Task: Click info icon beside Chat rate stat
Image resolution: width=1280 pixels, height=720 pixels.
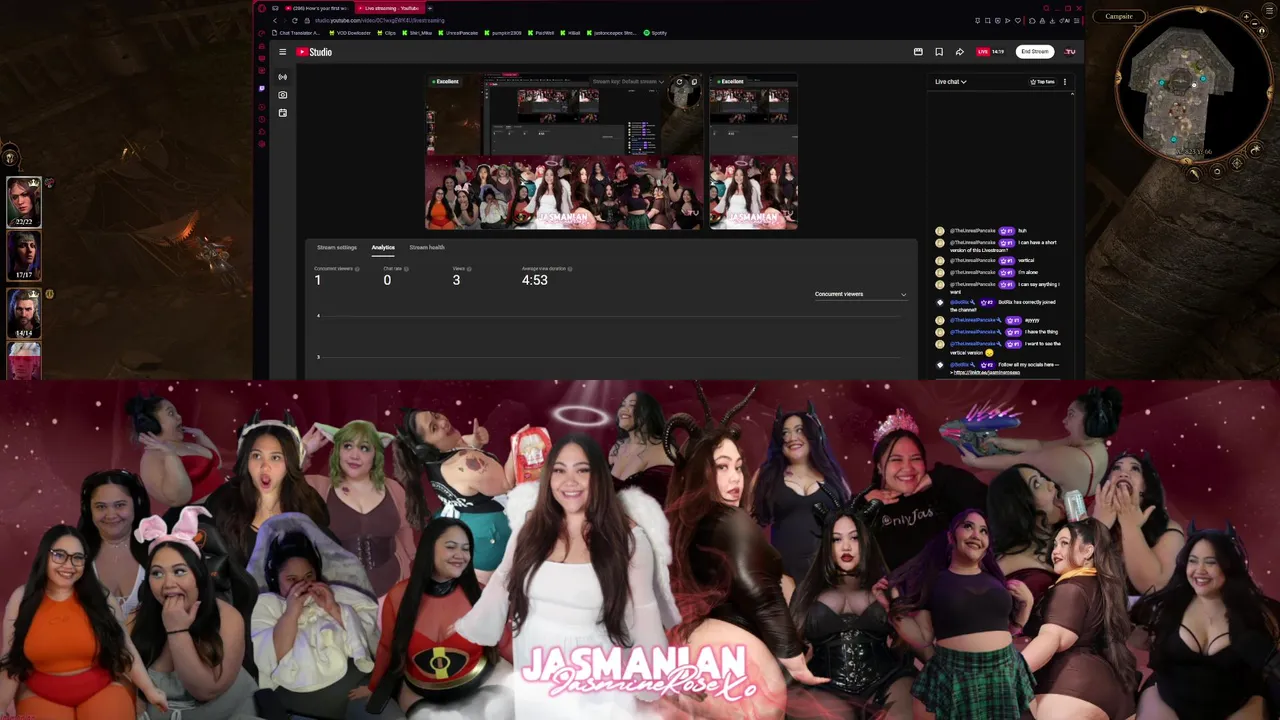Action: pyautogui.click(x=408, y=269)
